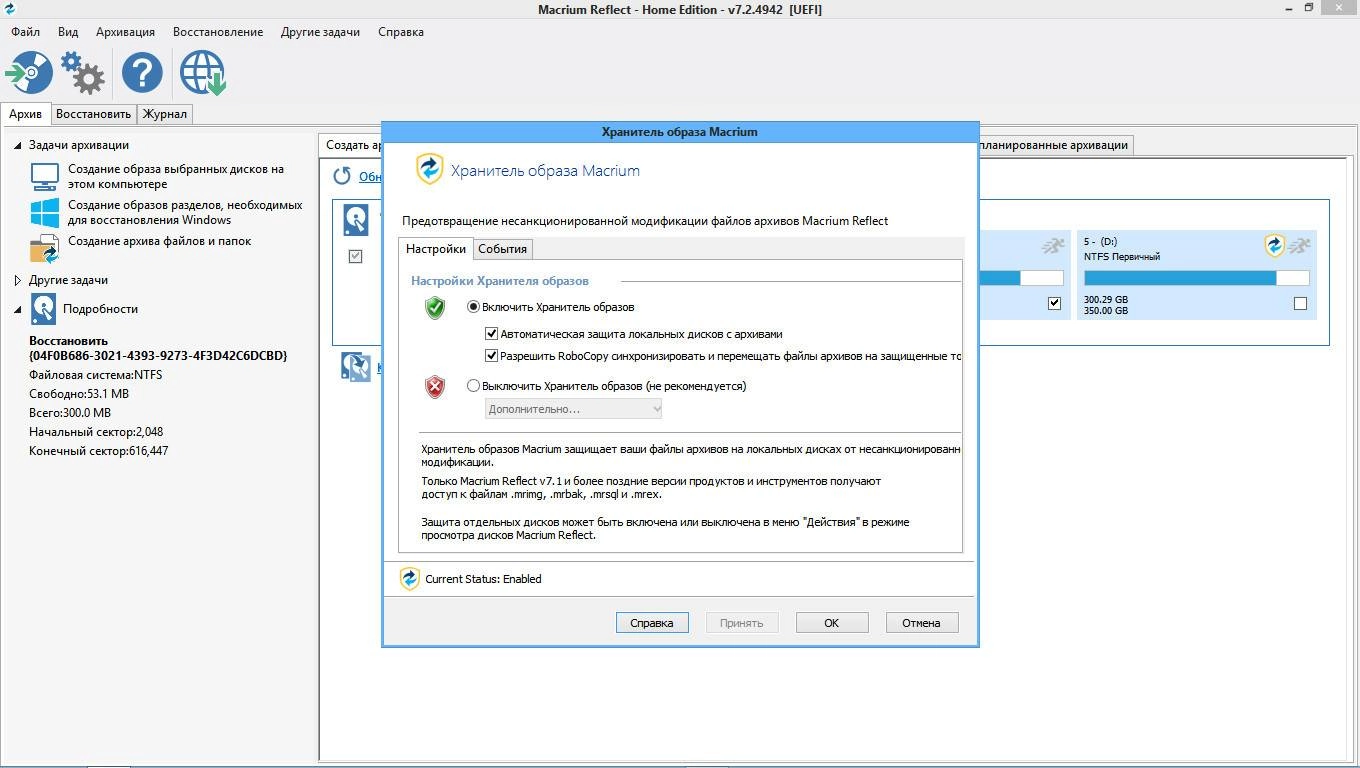Click the running man icon on the partition left of D:
Viewport: 1360px width, 768px height.
pos(1053,245)
